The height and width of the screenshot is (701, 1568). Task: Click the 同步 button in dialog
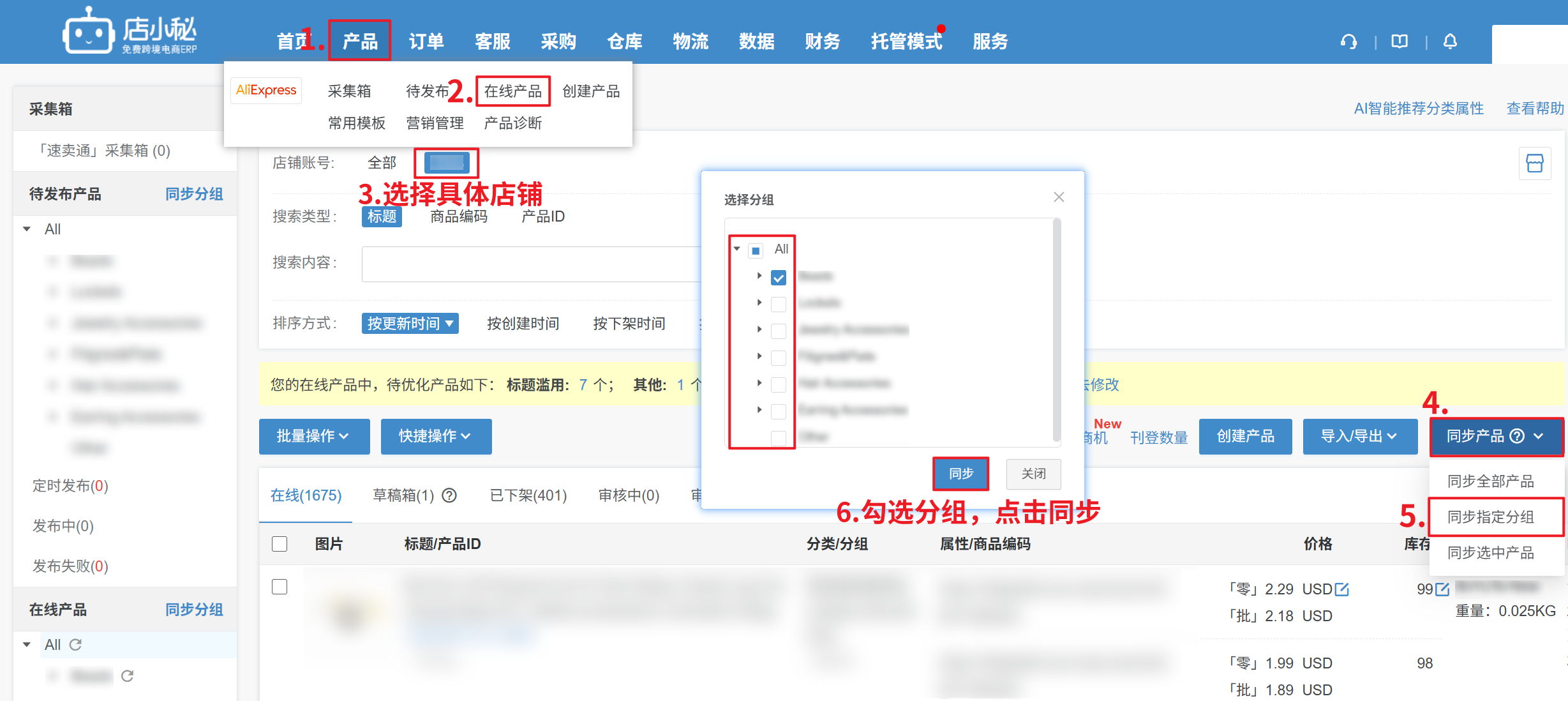click(960, 474)
